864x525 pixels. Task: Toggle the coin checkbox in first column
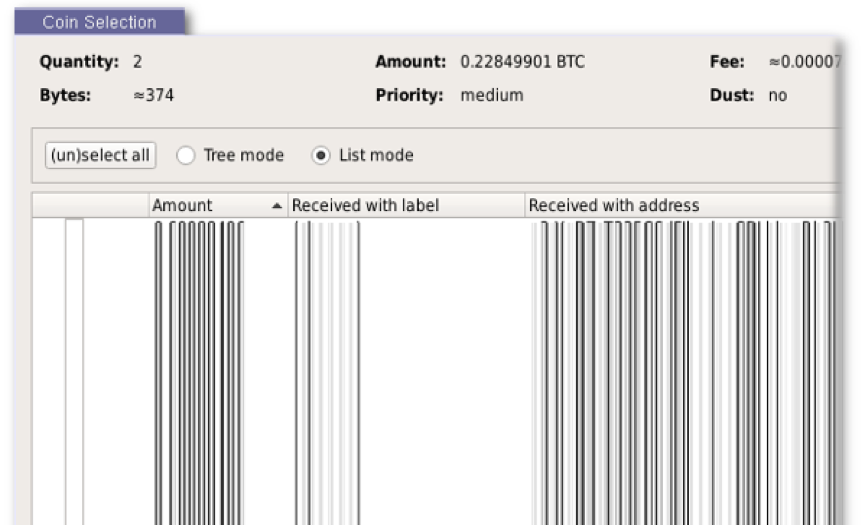pyautogui.click(x=74, y=371)
